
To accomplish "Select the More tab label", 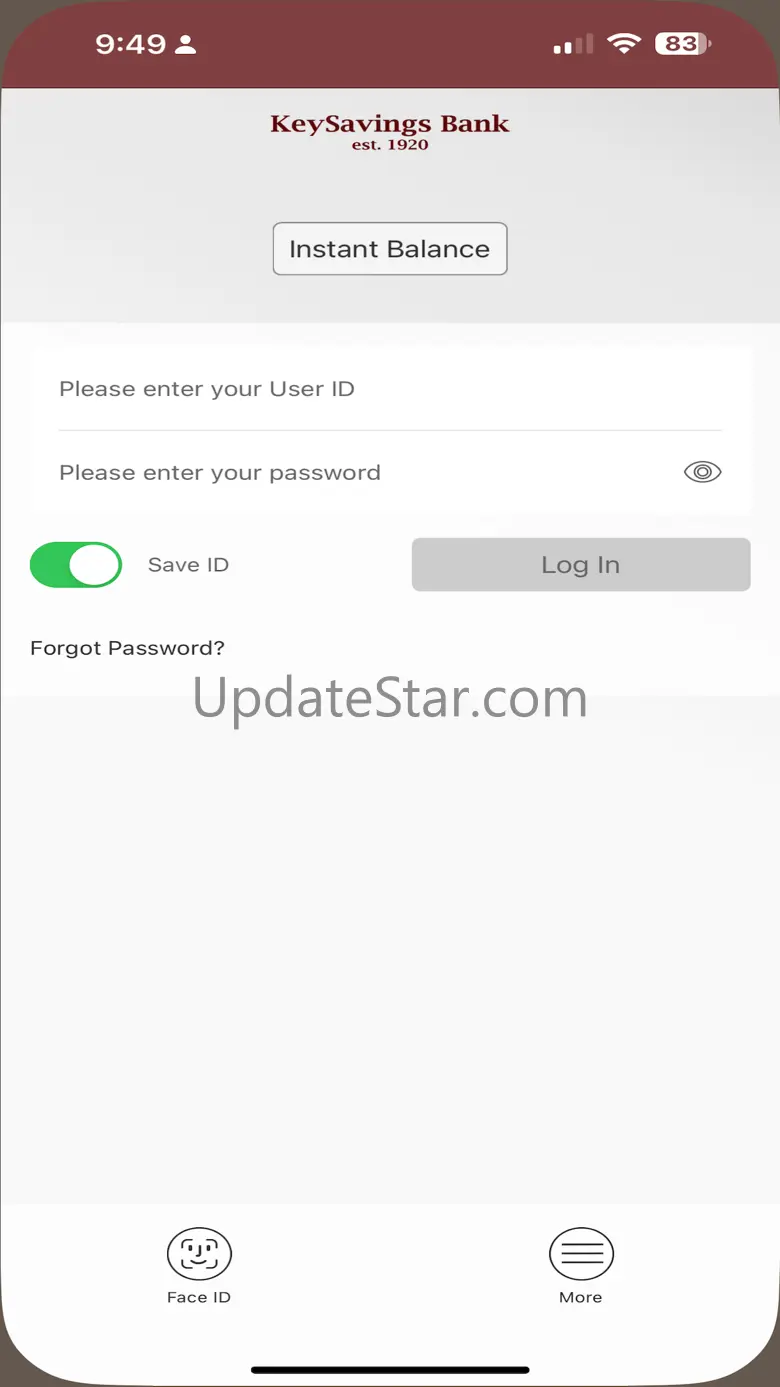I will point(581,1297).
